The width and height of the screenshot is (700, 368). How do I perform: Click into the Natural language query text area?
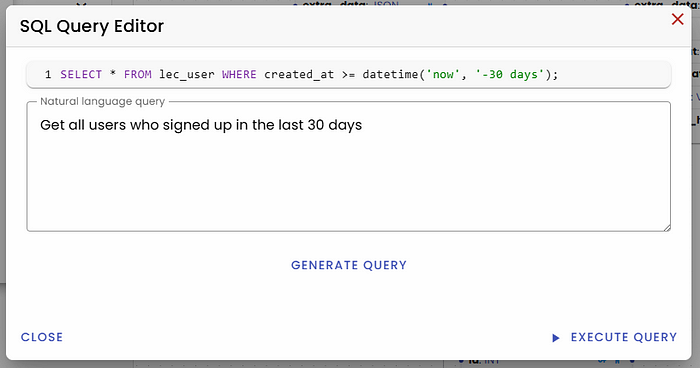[x=349, y=167]
